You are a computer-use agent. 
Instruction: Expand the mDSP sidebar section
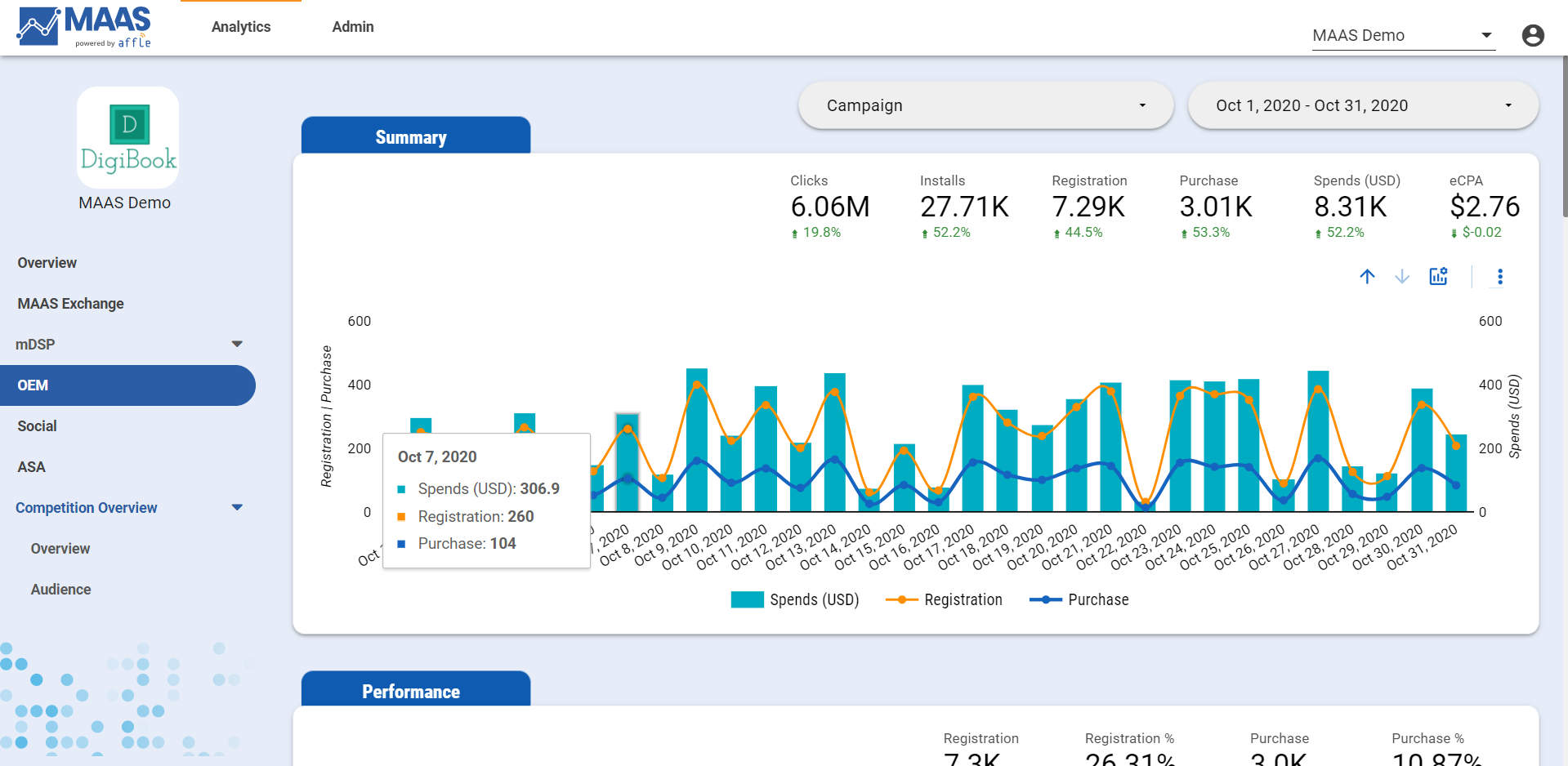237,344
